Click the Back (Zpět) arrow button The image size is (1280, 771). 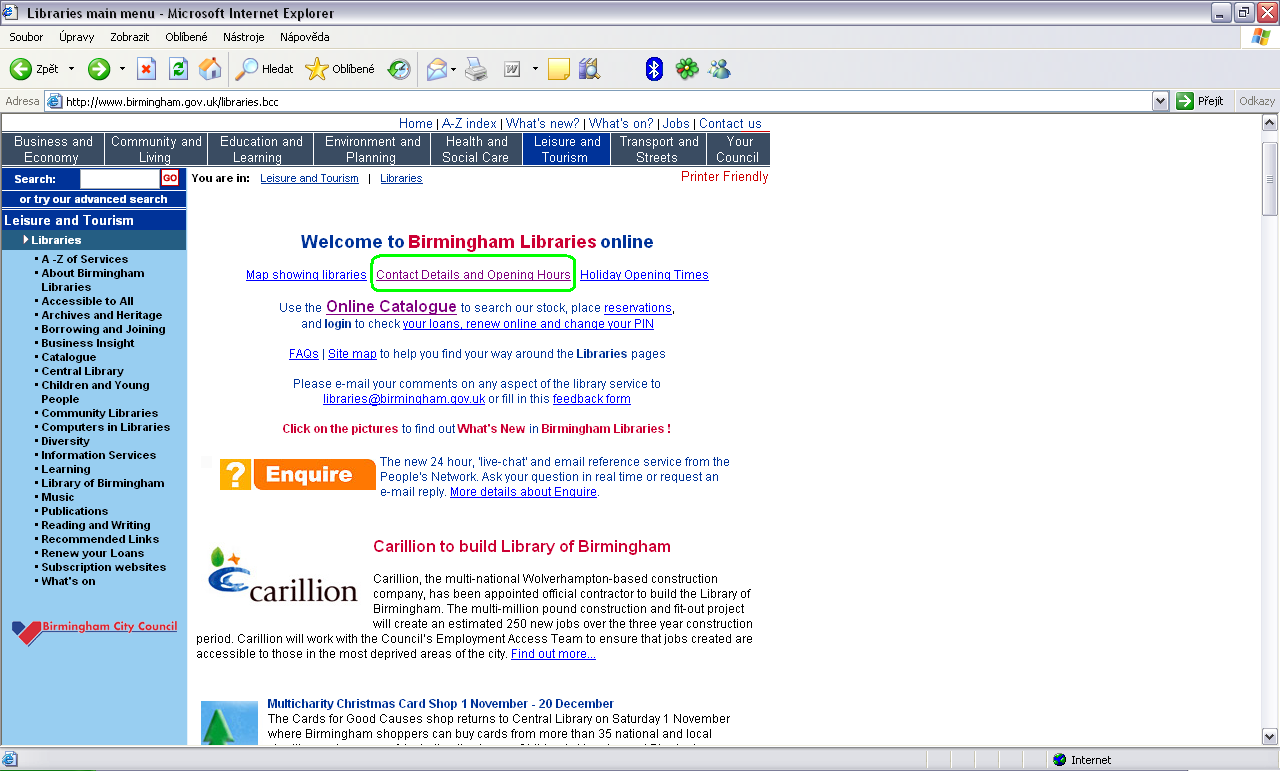(x=34, y=69)
